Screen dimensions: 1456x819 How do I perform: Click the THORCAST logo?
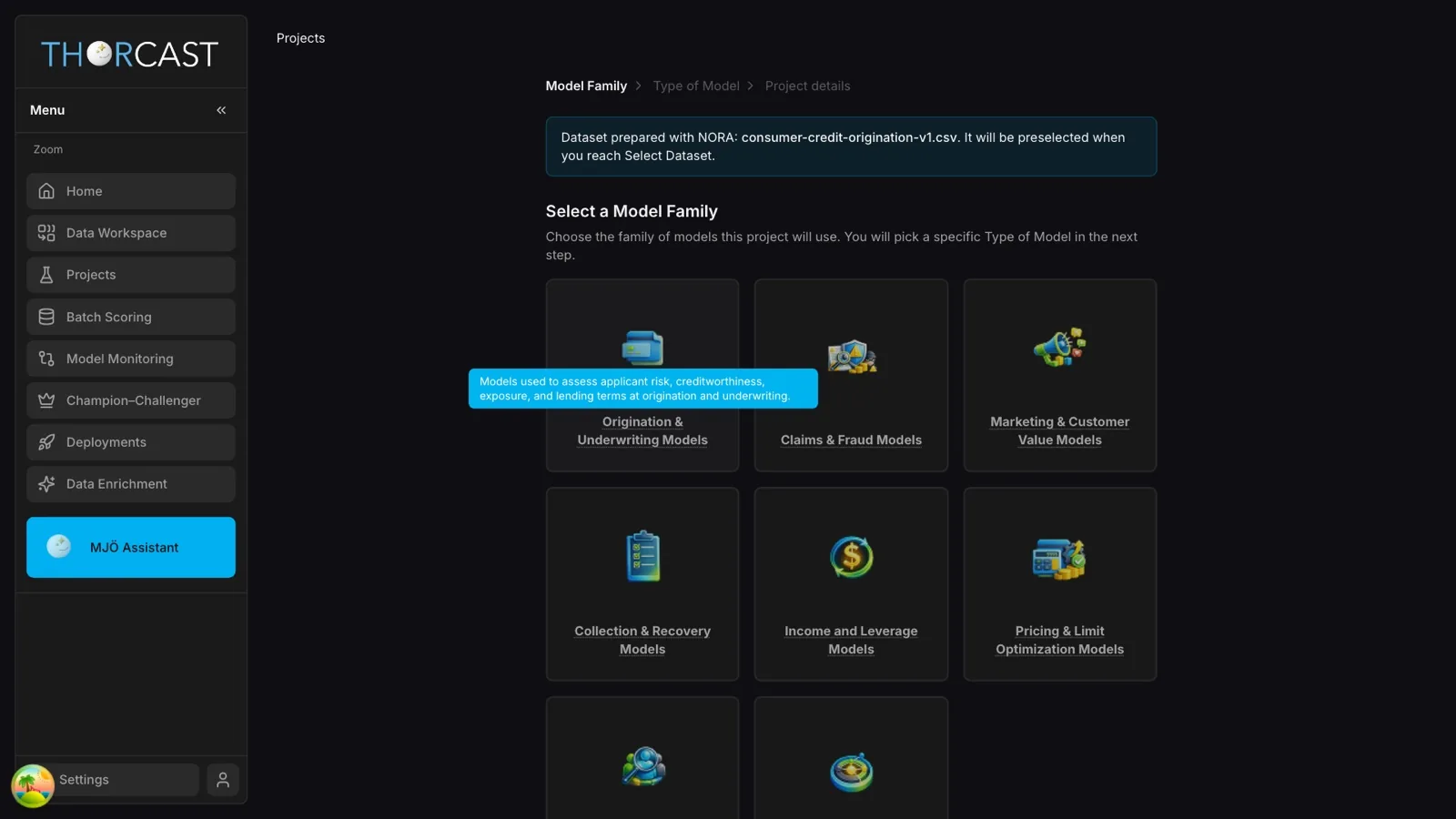point(130,55)
